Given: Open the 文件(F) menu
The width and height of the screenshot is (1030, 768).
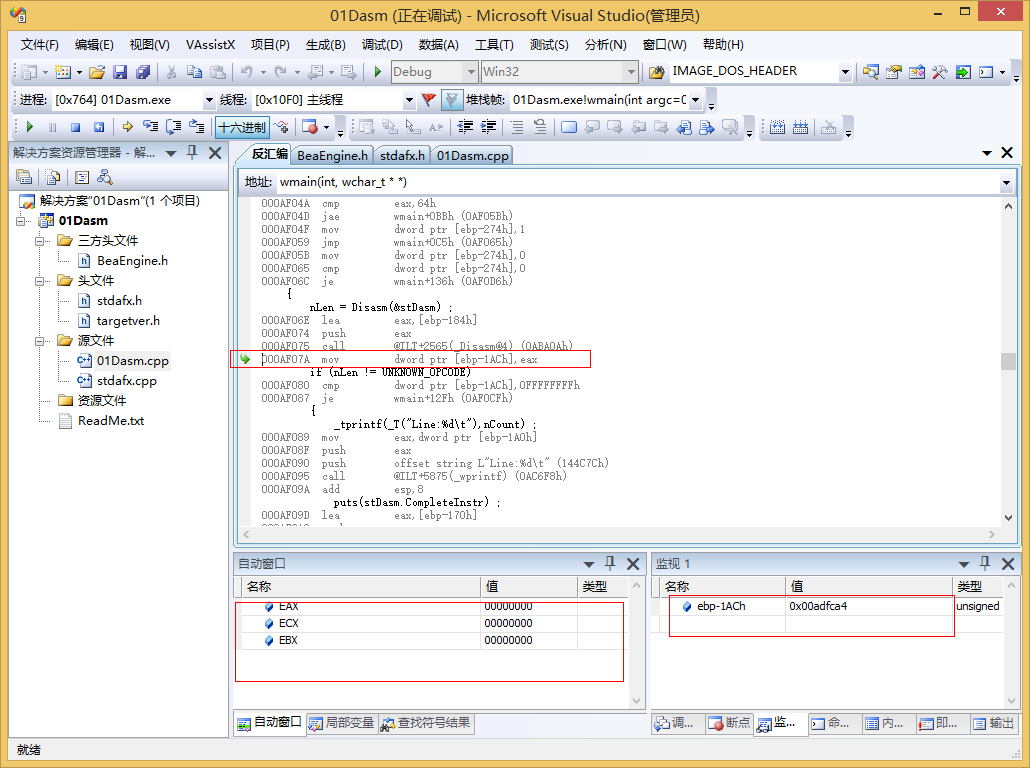Looking at the screenshot, I should click(39, 45).
